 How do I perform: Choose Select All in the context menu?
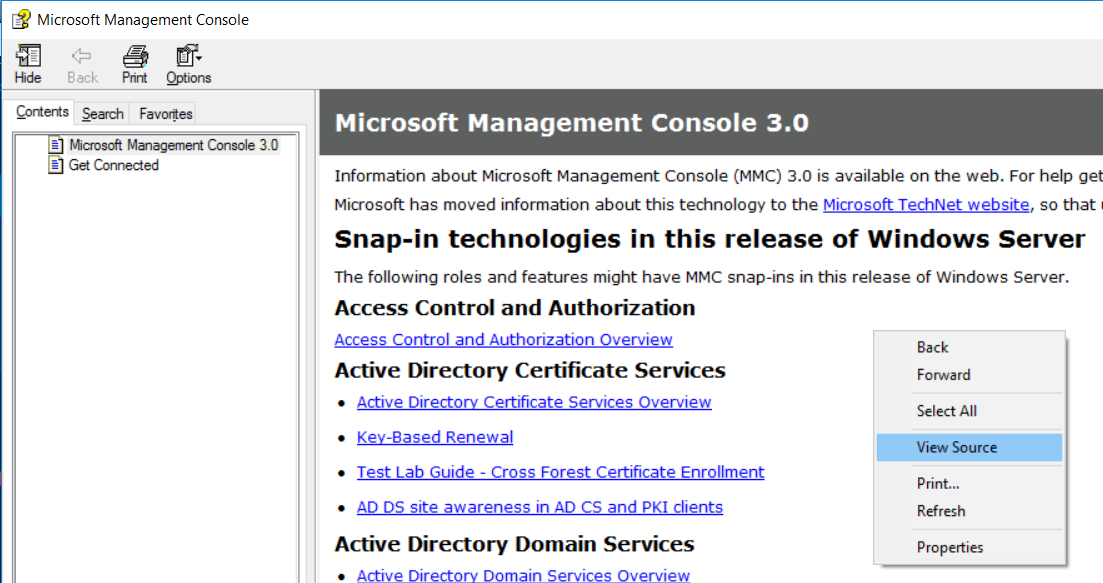pyautogui.click(x=969, y=411)
